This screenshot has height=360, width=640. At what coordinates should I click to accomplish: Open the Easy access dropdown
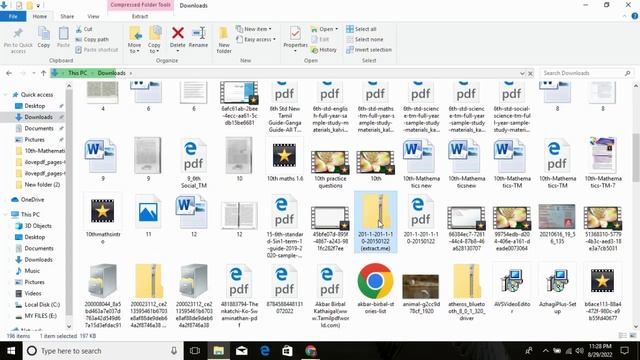[256, 40]
